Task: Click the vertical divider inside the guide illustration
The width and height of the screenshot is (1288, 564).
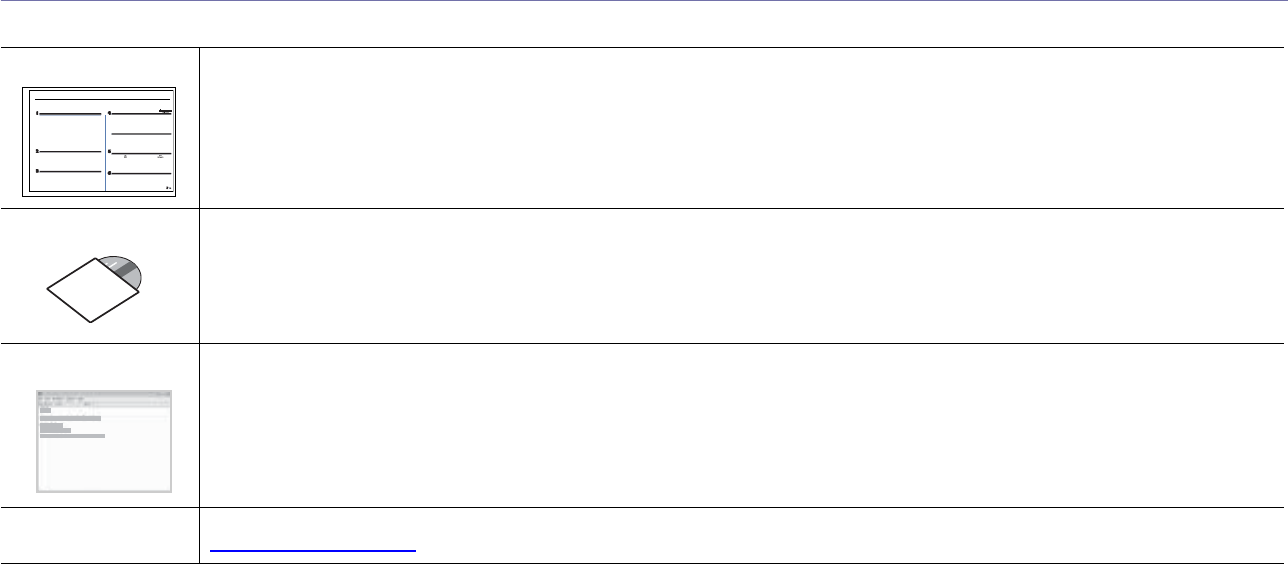Action: pyautogui.click(x=105, y=150)
